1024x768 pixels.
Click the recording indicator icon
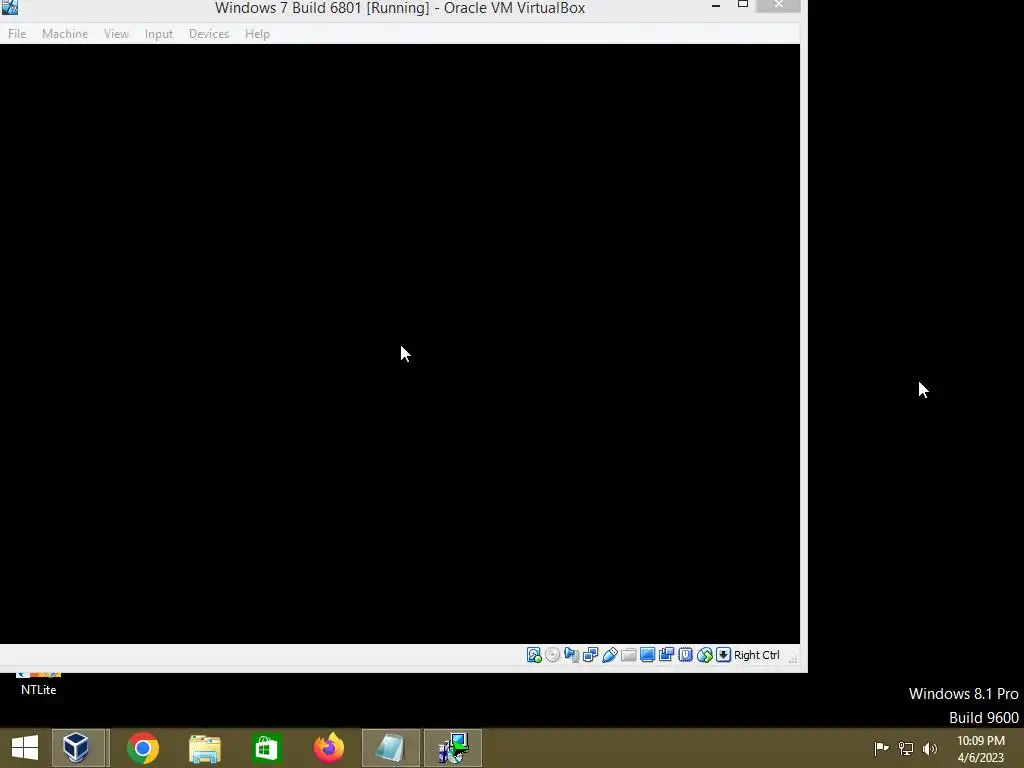(x=666, y=655)
